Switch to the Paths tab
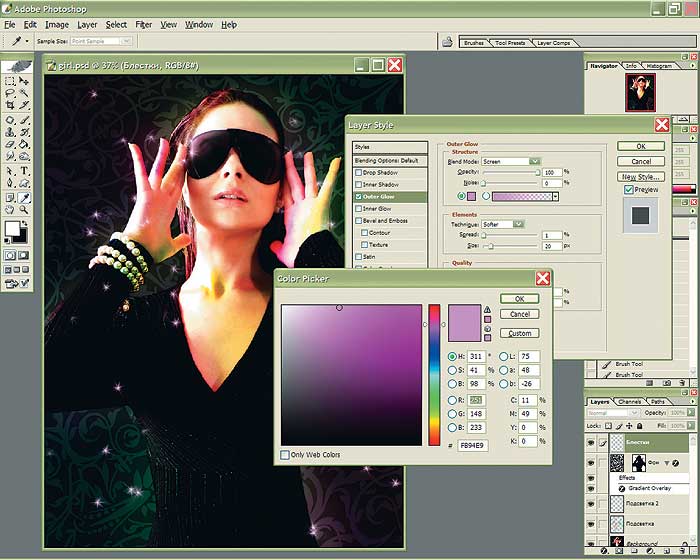 tap(658, 402)
